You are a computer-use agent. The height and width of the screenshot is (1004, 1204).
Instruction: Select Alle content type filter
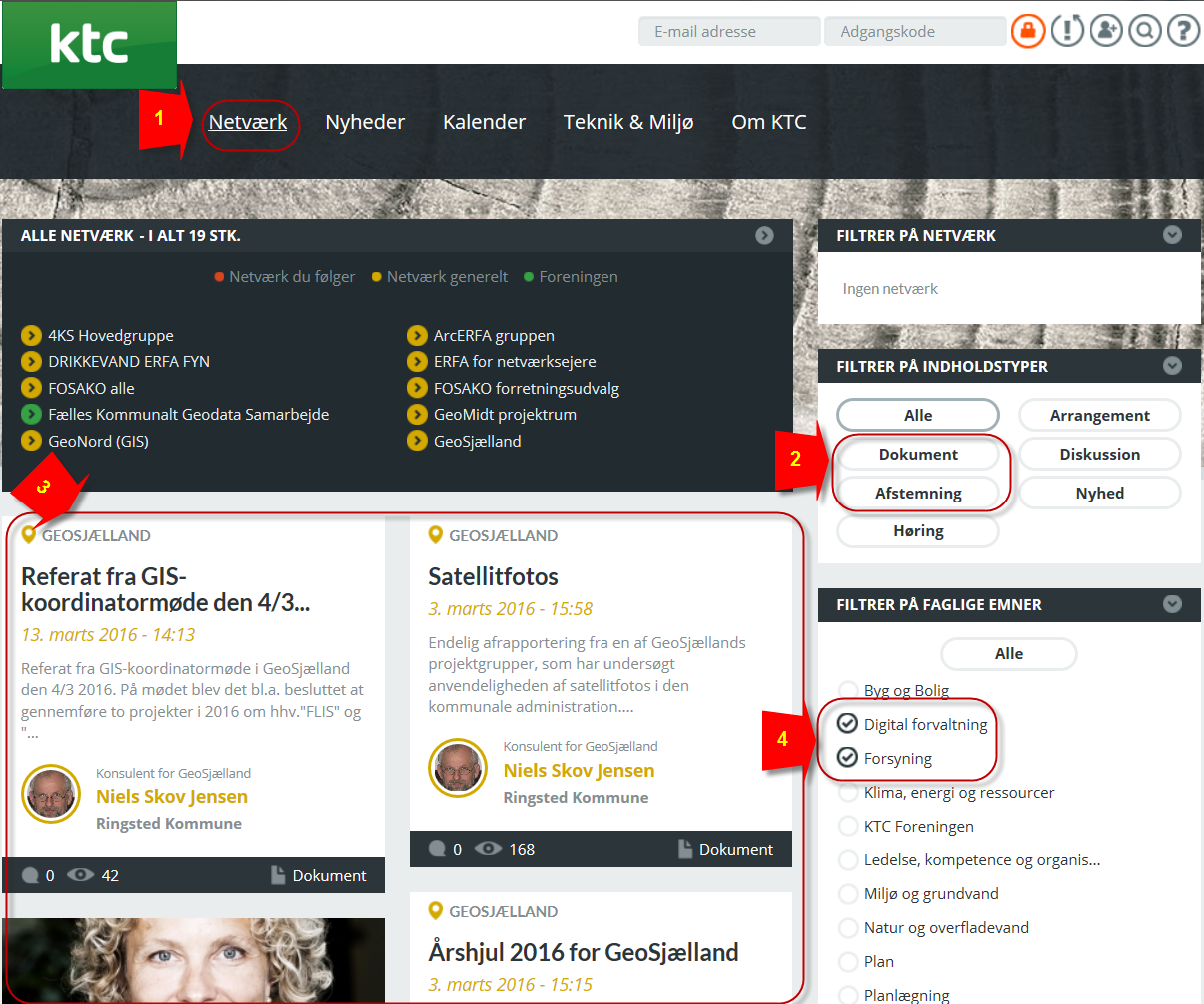pos(918,415)
